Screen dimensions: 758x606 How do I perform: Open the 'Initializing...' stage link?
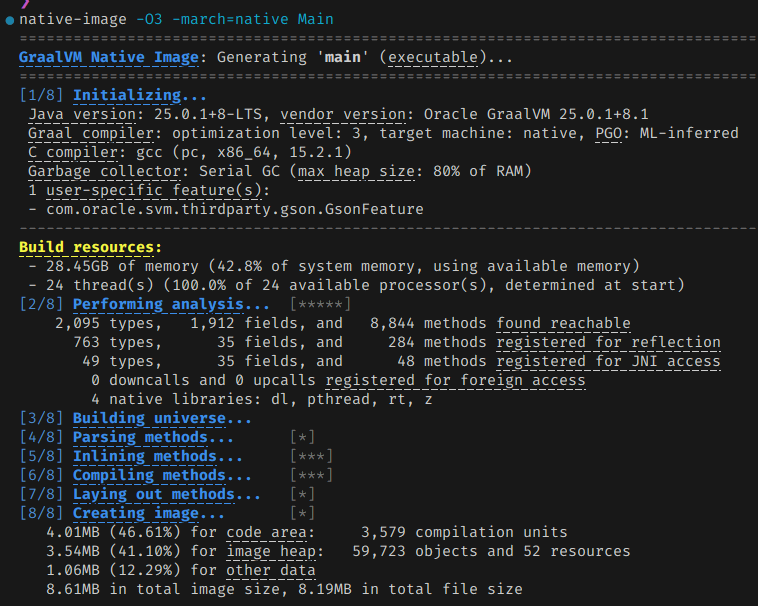140,95
